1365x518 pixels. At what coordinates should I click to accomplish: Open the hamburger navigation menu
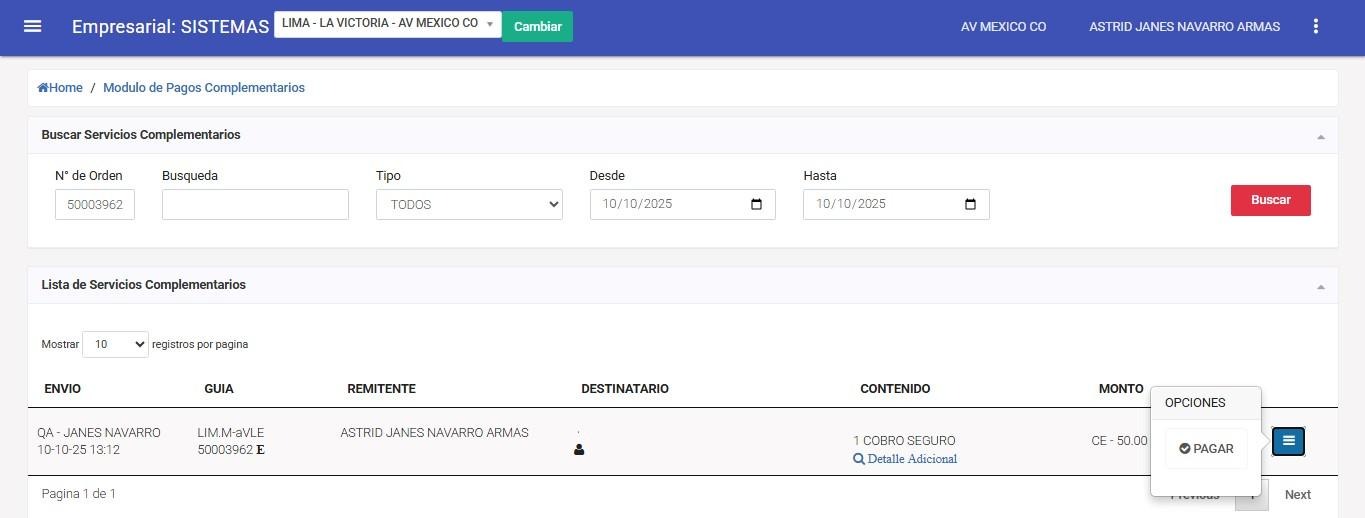point(32,26)
